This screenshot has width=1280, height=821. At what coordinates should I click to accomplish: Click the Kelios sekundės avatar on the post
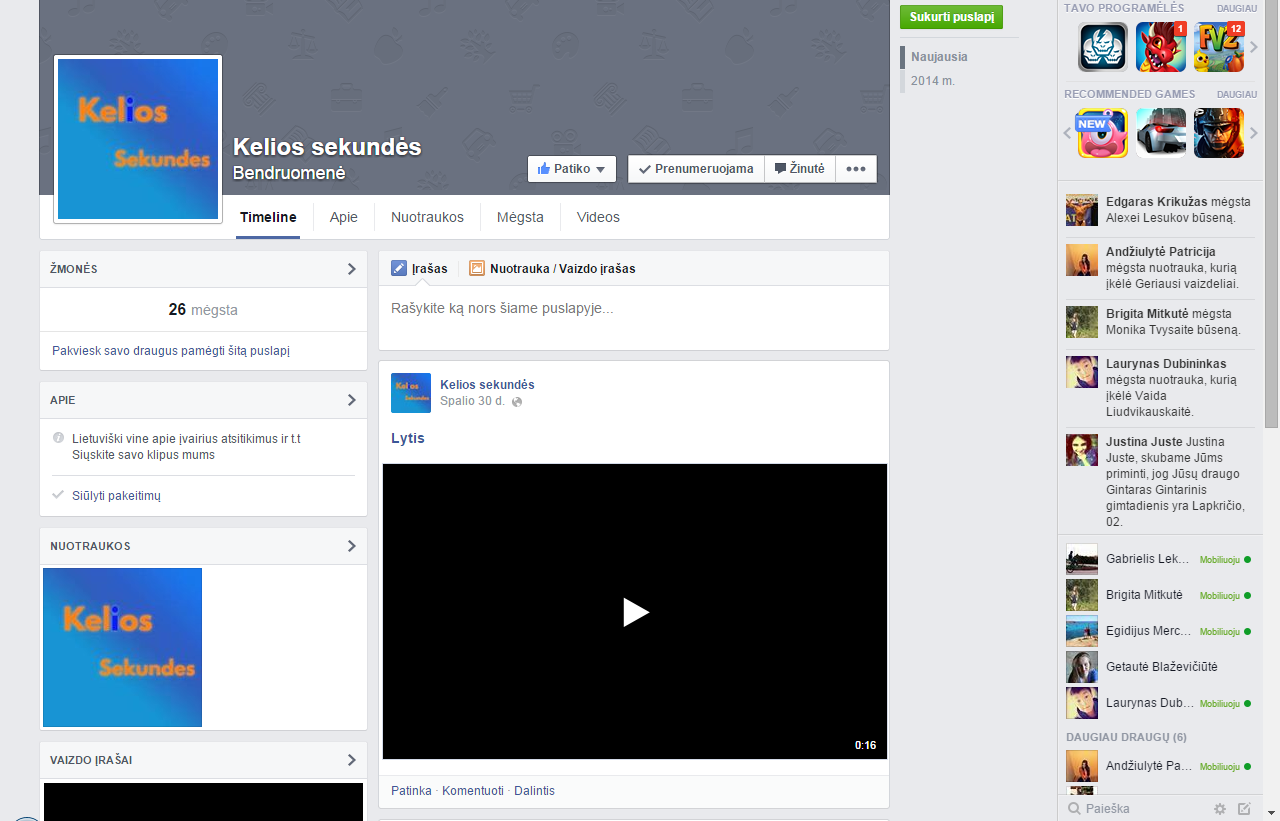pyautogui.click(x=411, y=393)
